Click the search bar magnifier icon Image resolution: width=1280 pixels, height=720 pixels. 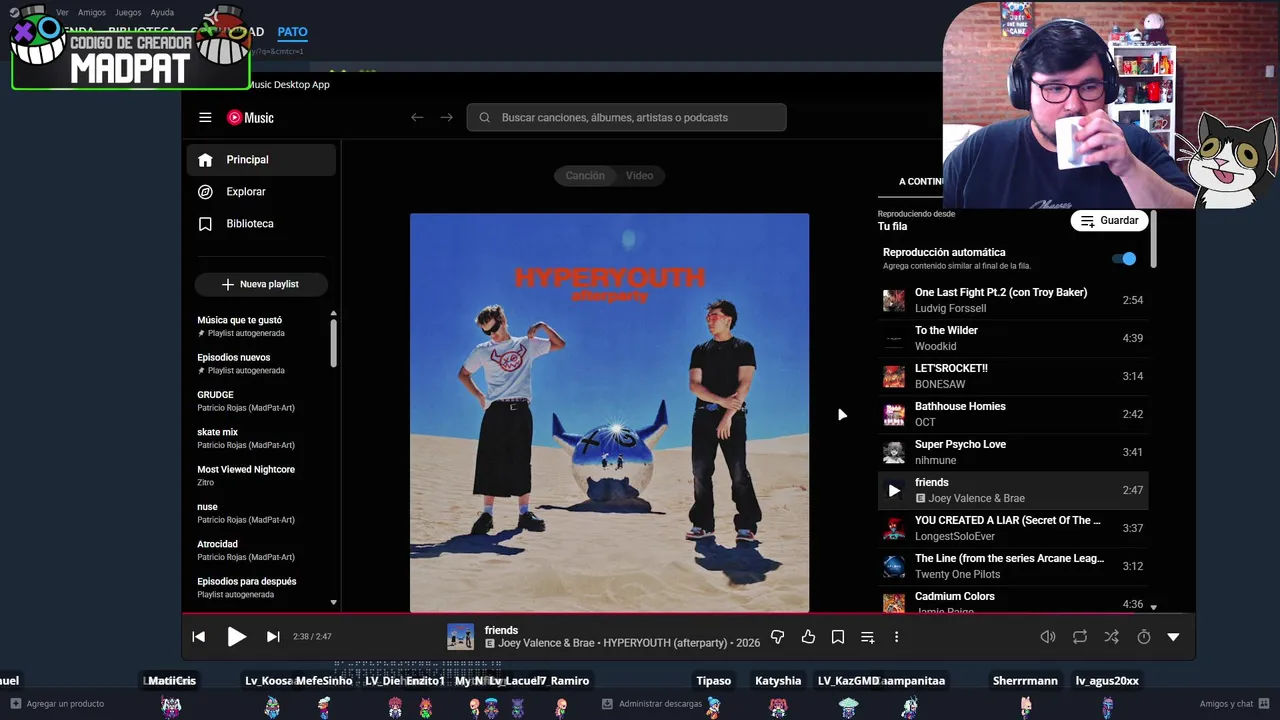[484, 117]
